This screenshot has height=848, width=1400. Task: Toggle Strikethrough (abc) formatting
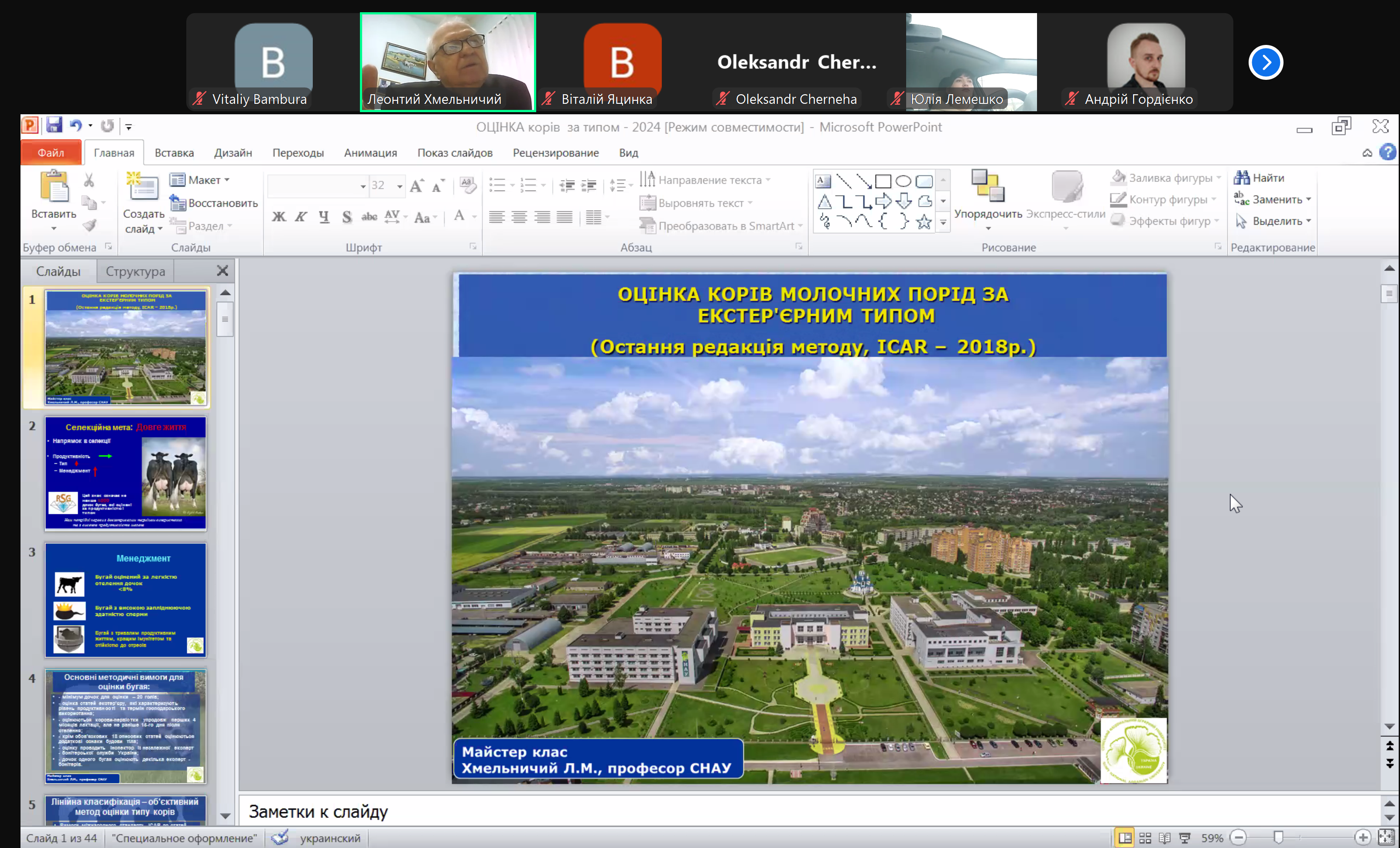[370, 216]
